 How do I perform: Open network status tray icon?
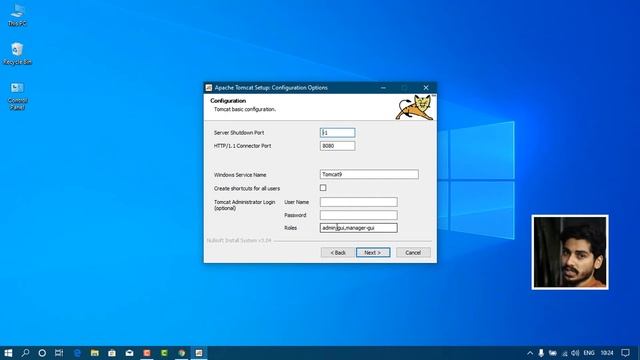tap(564, 353)
